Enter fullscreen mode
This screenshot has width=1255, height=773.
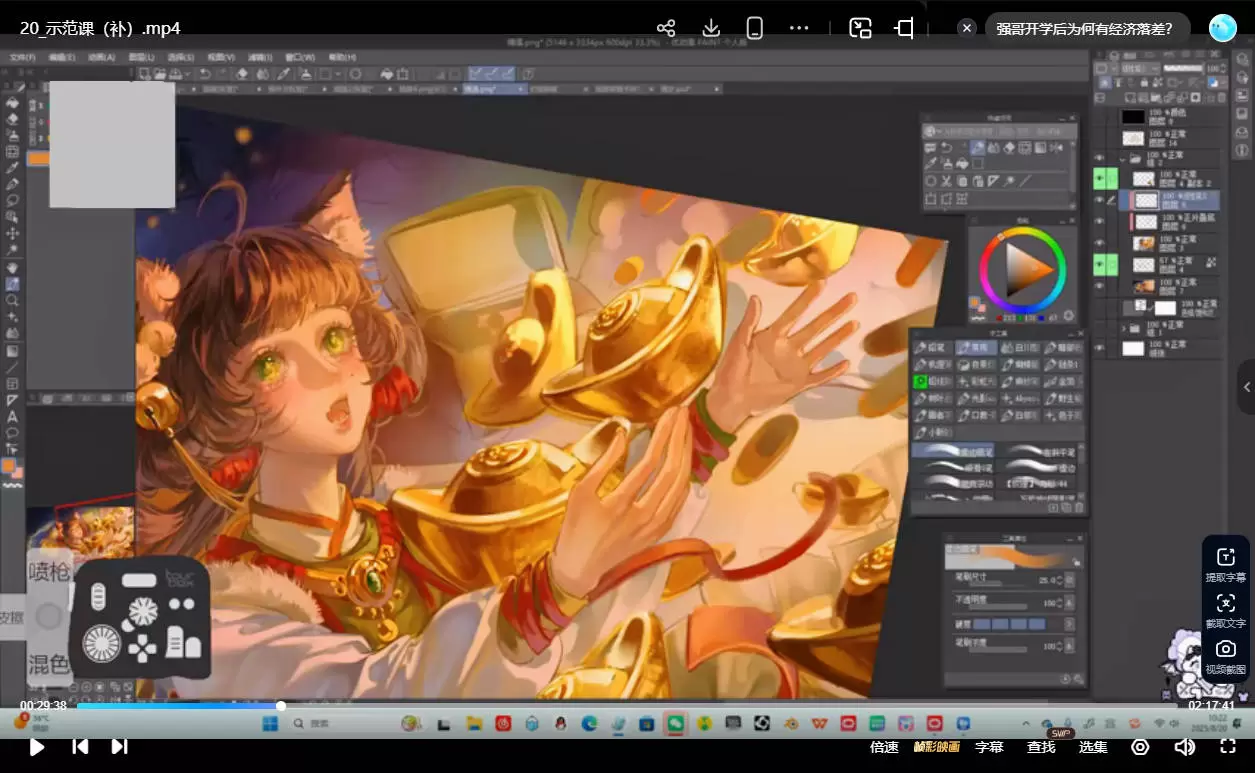point(1229,747)
